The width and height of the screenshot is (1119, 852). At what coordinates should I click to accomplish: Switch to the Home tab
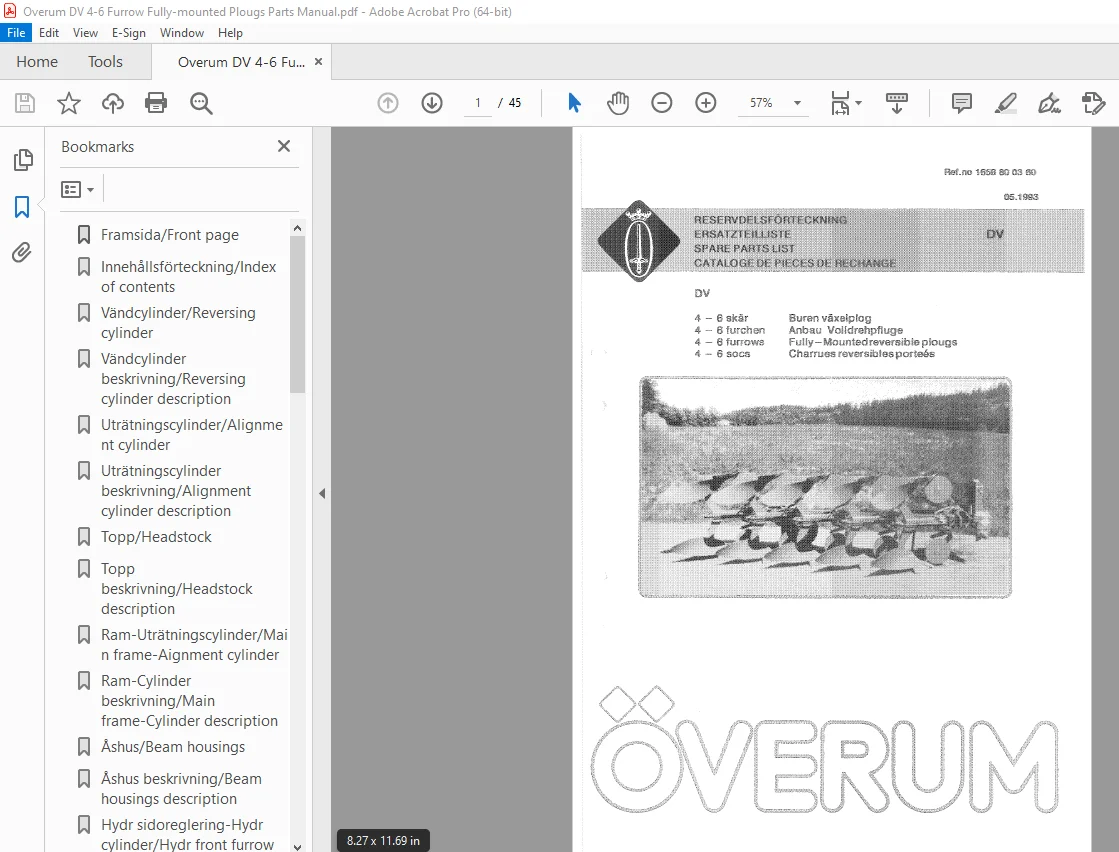[37, 62]
